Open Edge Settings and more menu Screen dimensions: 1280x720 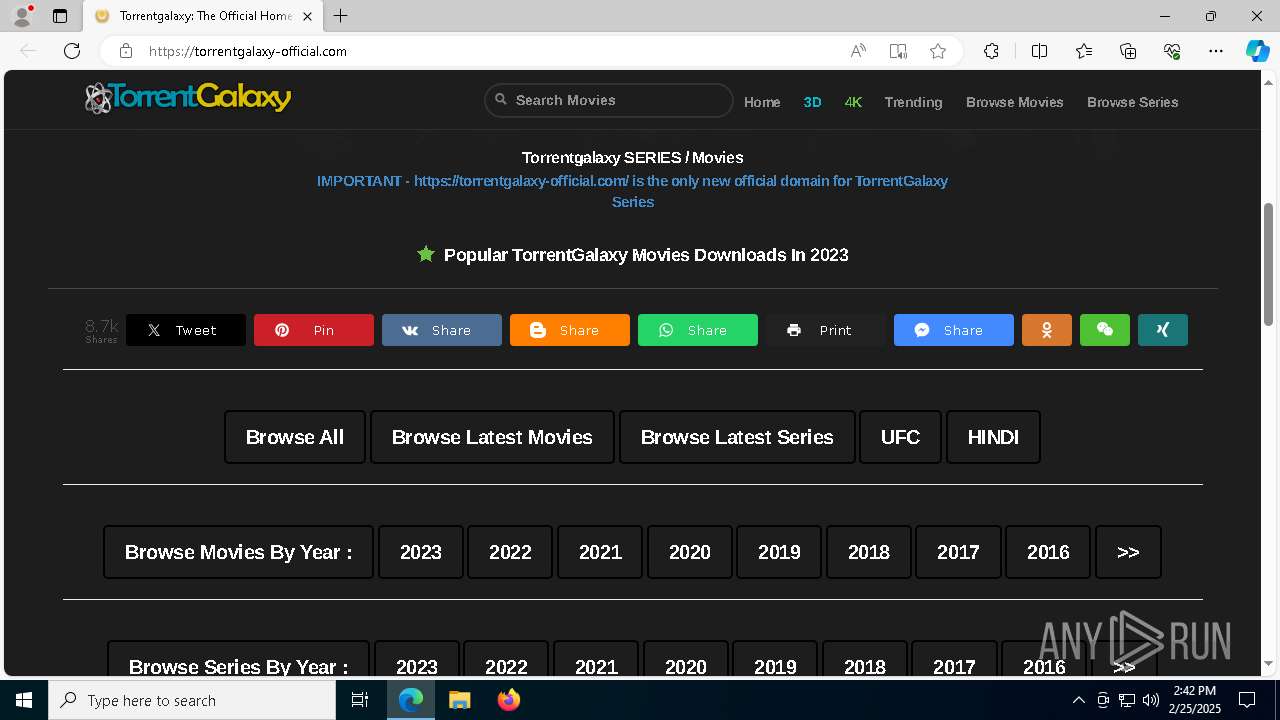(x=1216, y=51)
